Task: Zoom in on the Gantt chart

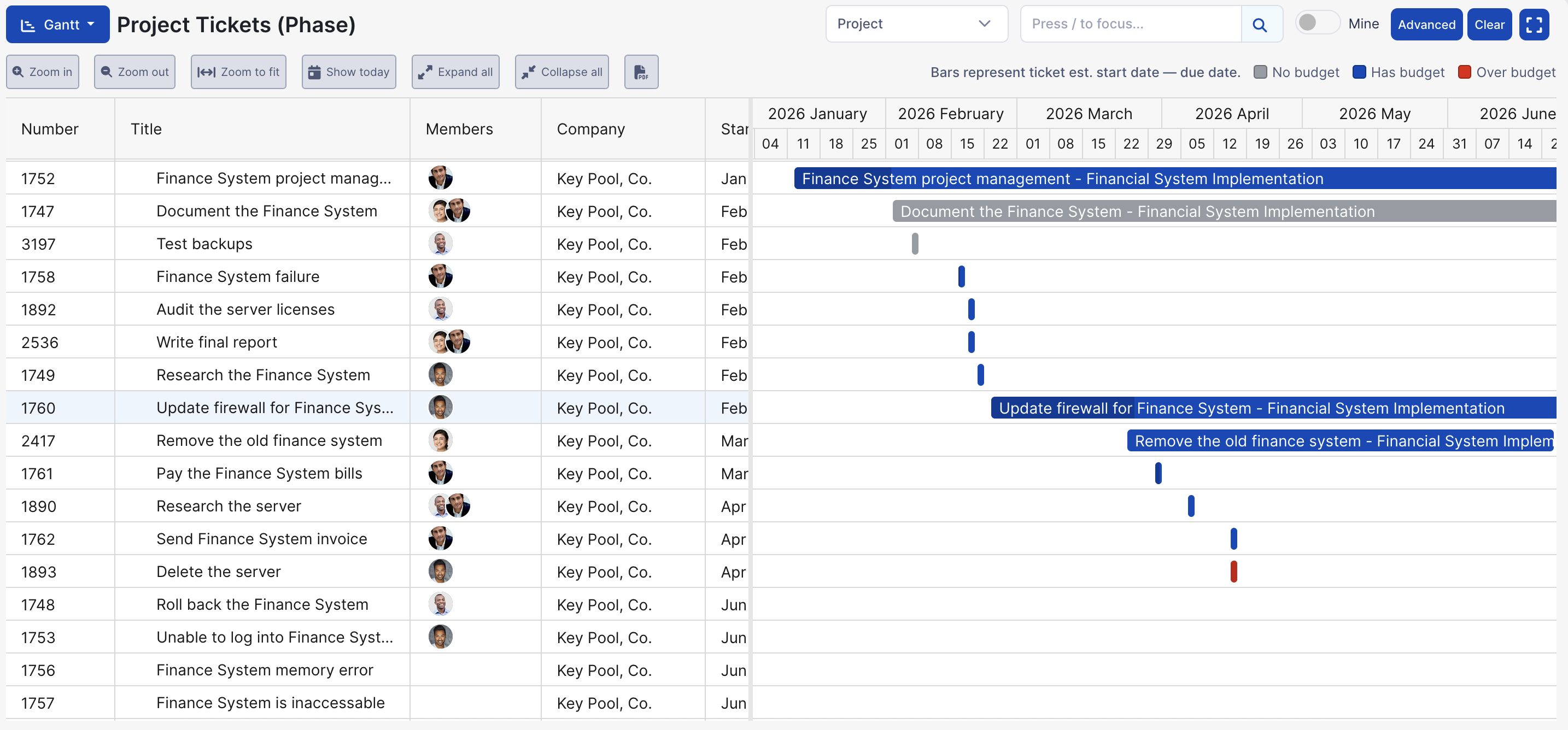Action: [43, 72]
